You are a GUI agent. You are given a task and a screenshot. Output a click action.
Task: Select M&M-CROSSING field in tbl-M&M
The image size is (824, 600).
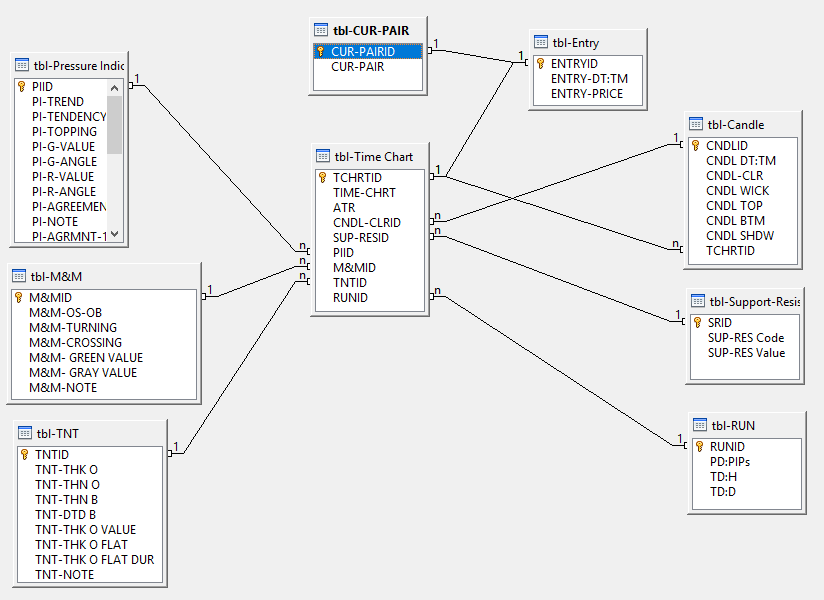tap(73, 343)
